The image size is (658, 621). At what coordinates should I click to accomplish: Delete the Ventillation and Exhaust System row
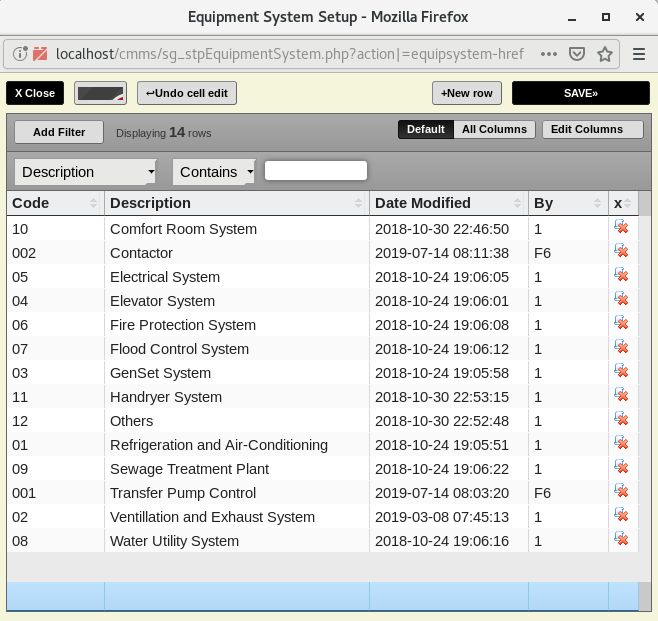[x=621, y=514]
